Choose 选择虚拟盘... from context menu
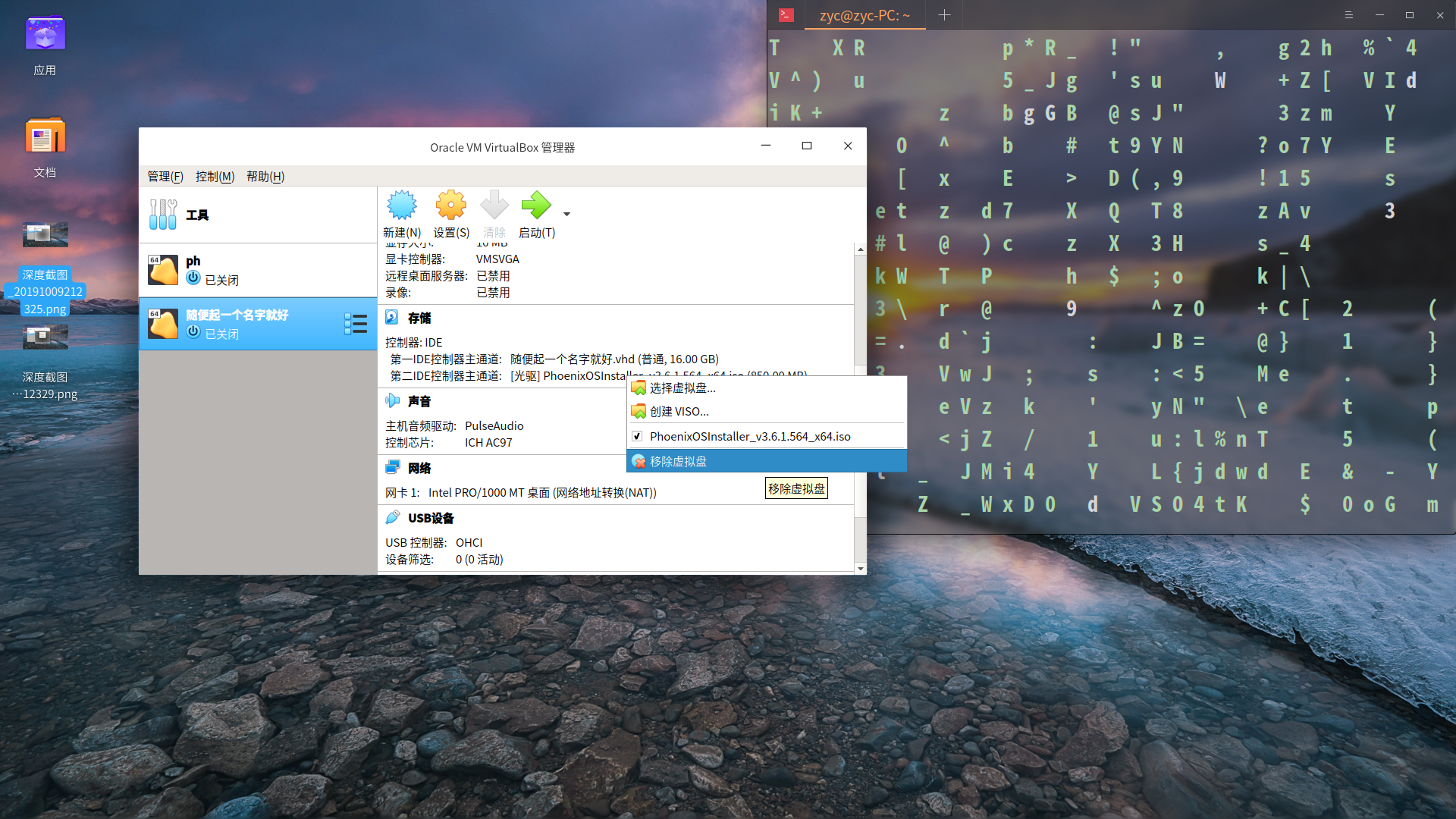 767,388
